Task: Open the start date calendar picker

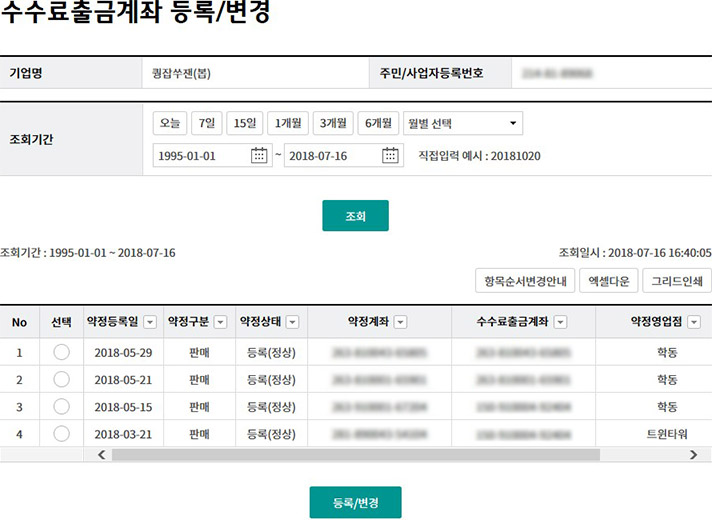Action: pyautogui.click(x=260, y=155)
